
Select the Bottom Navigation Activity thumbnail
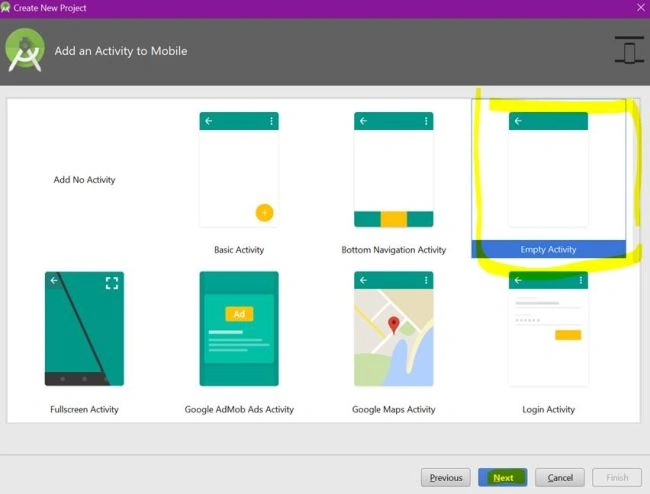[393, 170]
